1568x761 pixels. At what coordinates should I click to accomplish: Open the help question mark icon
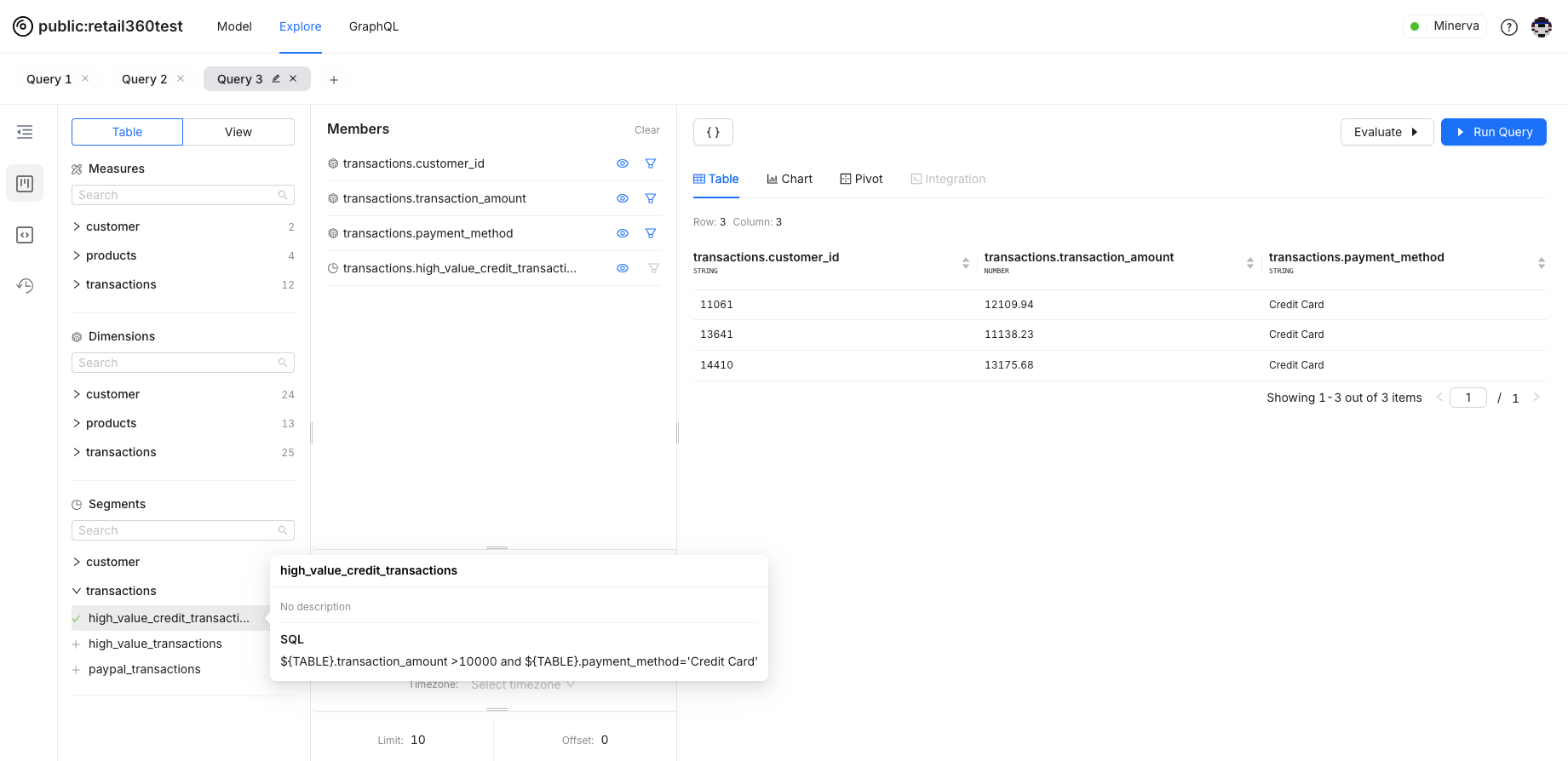click(x=1509, y=27)
